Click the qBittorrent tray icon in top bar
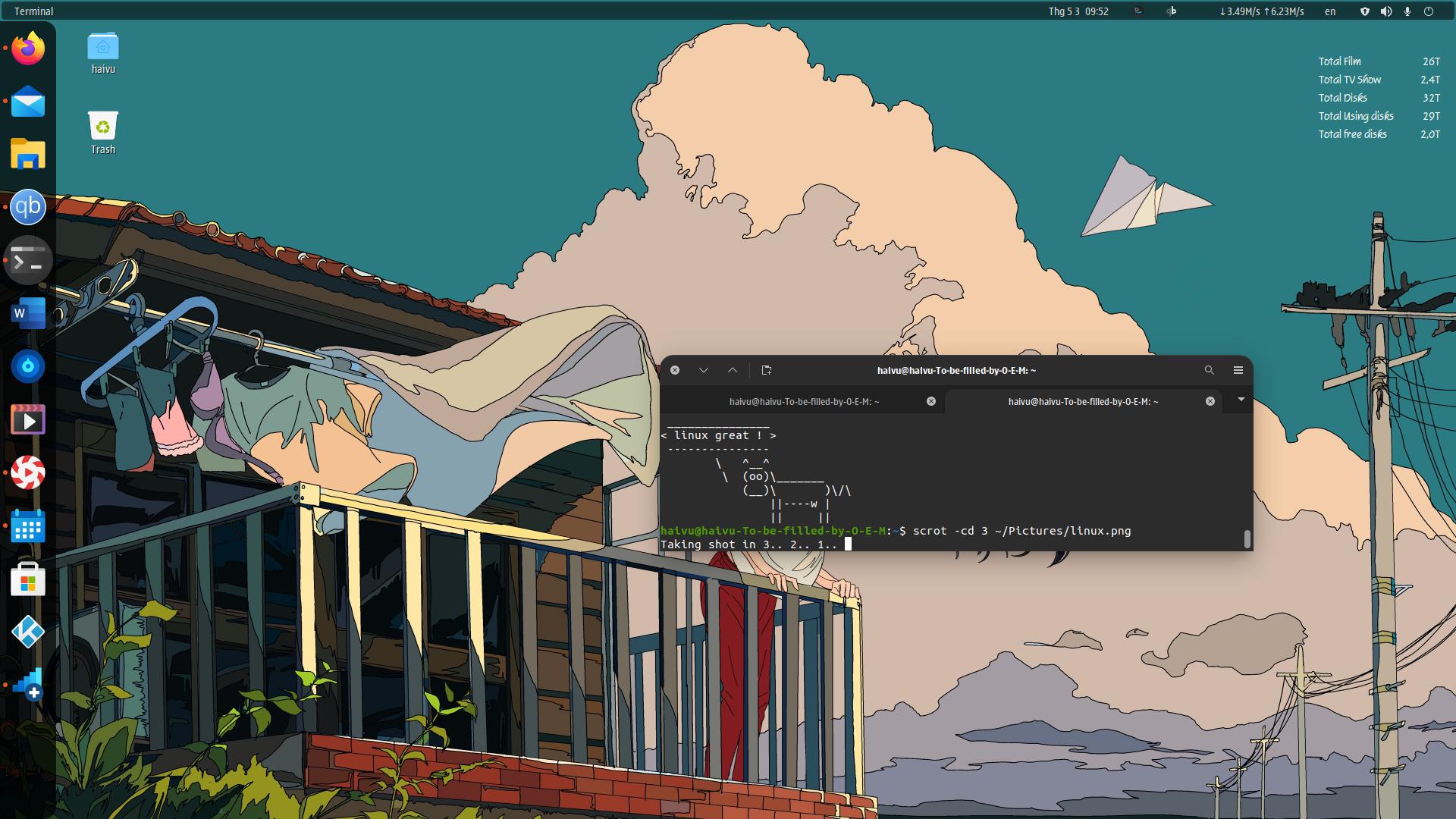The image size is (1456, 819). [x=1172, y=11]
